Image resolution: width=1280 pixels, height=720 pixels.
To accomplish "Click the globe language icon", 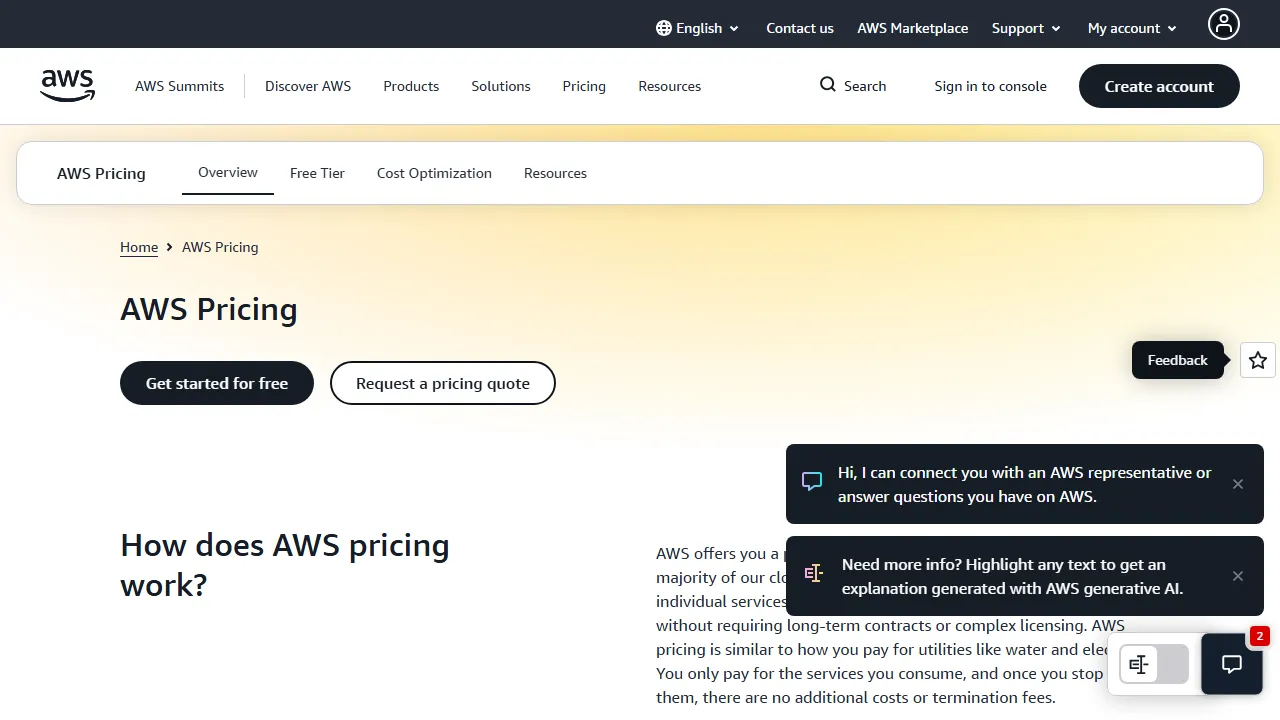I will (x=664, y=28).
